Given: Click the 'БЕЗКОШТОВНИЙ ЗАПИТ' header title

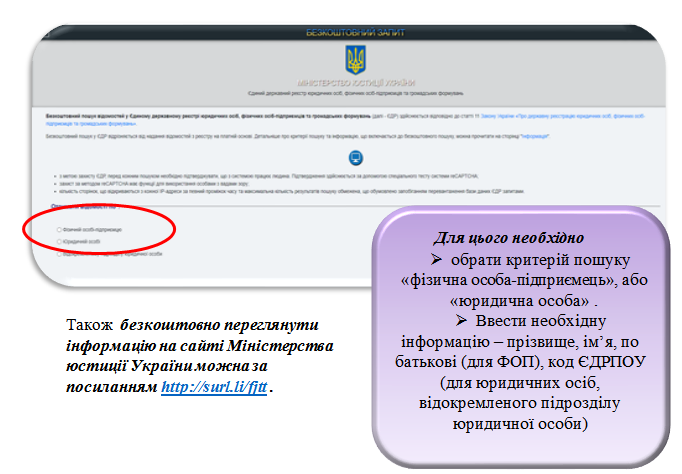Looking at the screenshot, I should pyautogui.click(x=355, y=33).
